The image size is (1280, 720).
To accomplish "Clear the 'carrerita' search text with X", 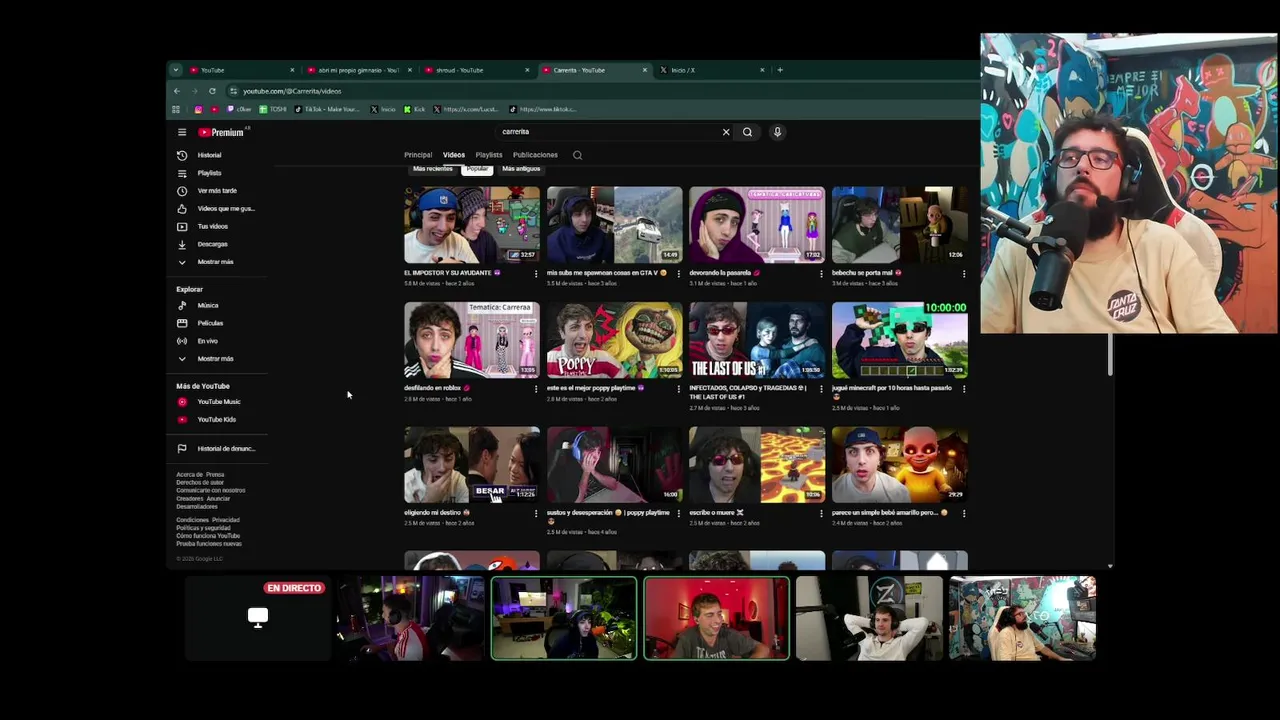I will pos(726,132).
